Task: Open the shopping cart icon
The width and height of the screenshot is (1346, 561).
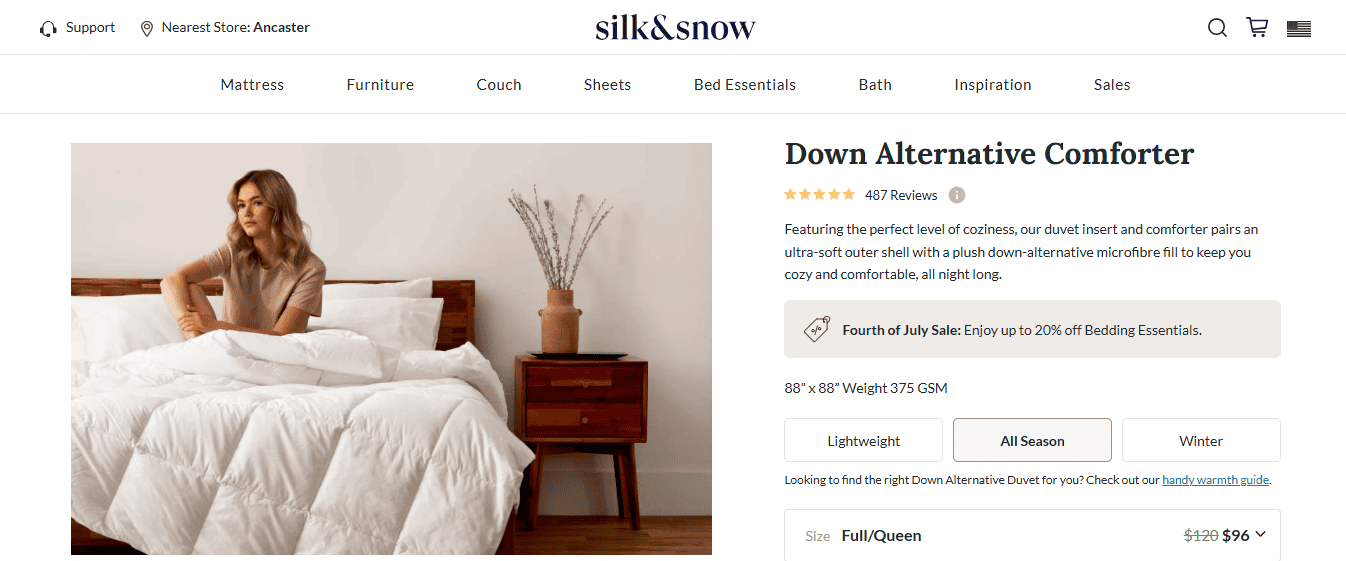Action: click(1257, 28)
